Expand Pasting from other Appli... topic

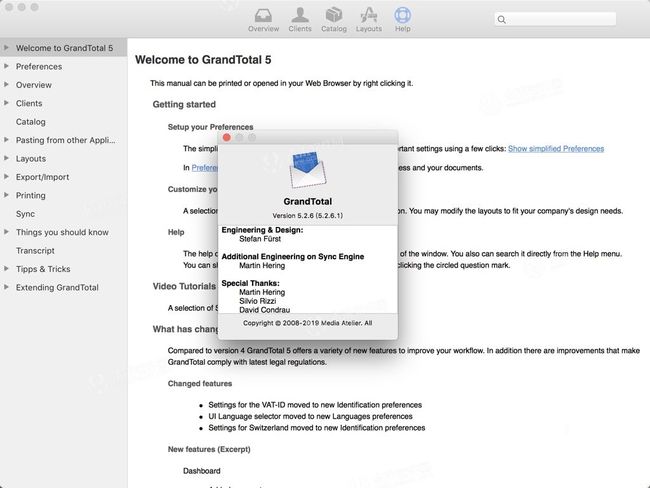6,140
